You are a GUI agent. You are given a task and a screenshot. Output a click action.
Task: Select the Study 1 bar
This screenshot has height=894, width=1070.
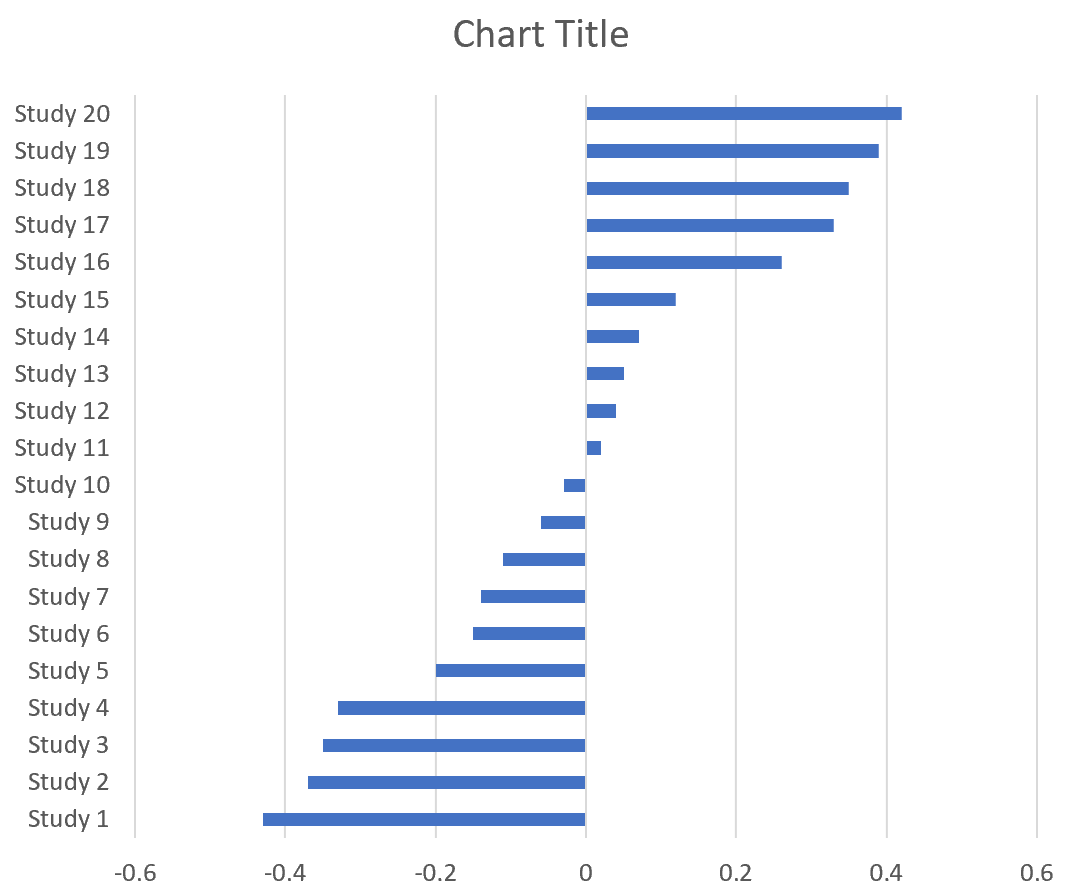(x=424, y=820)
